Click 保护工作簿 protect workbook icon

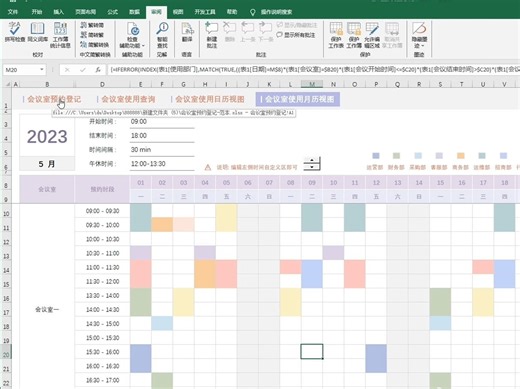click(354, 29)
